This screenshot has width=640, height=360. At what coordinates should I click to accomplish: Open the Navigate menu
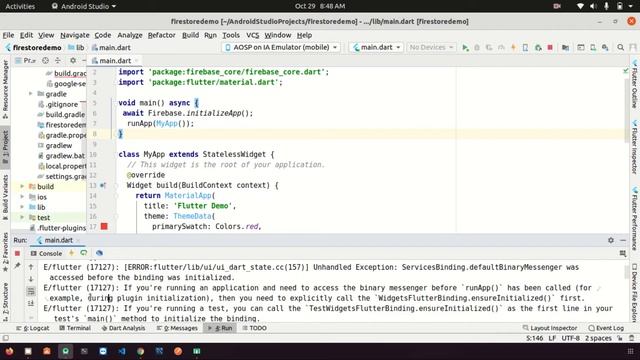click(x=75, y=35)
